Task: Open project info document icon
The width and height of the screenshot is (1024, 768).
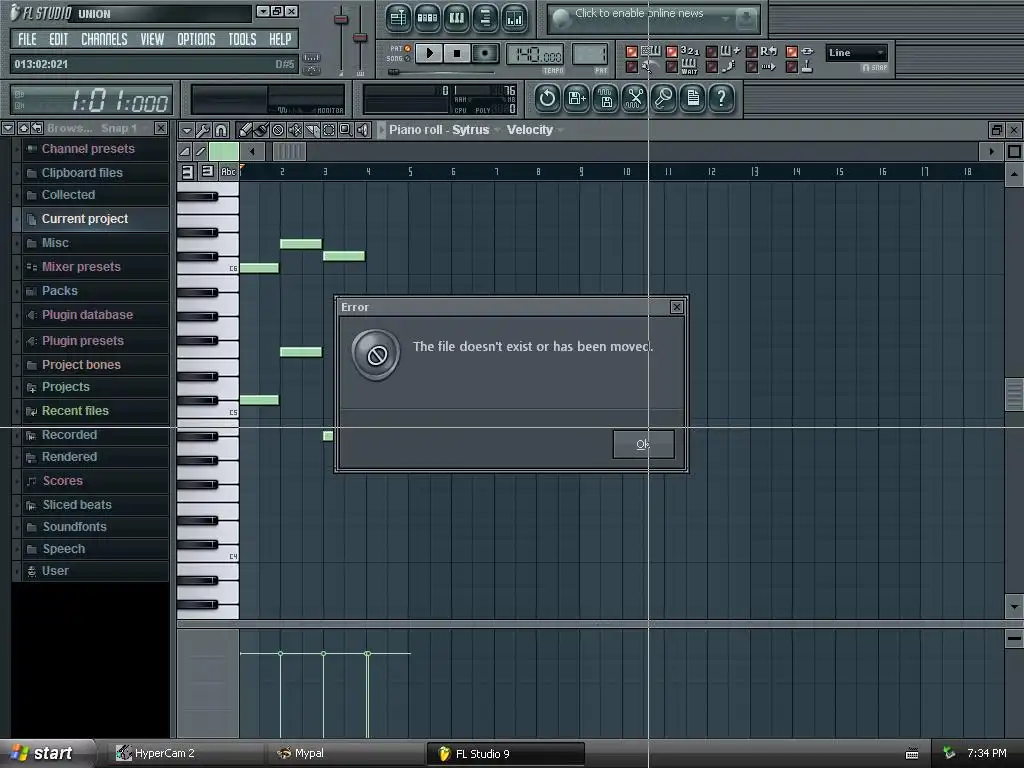Action: pyautogui.click(x=693, y=99)
